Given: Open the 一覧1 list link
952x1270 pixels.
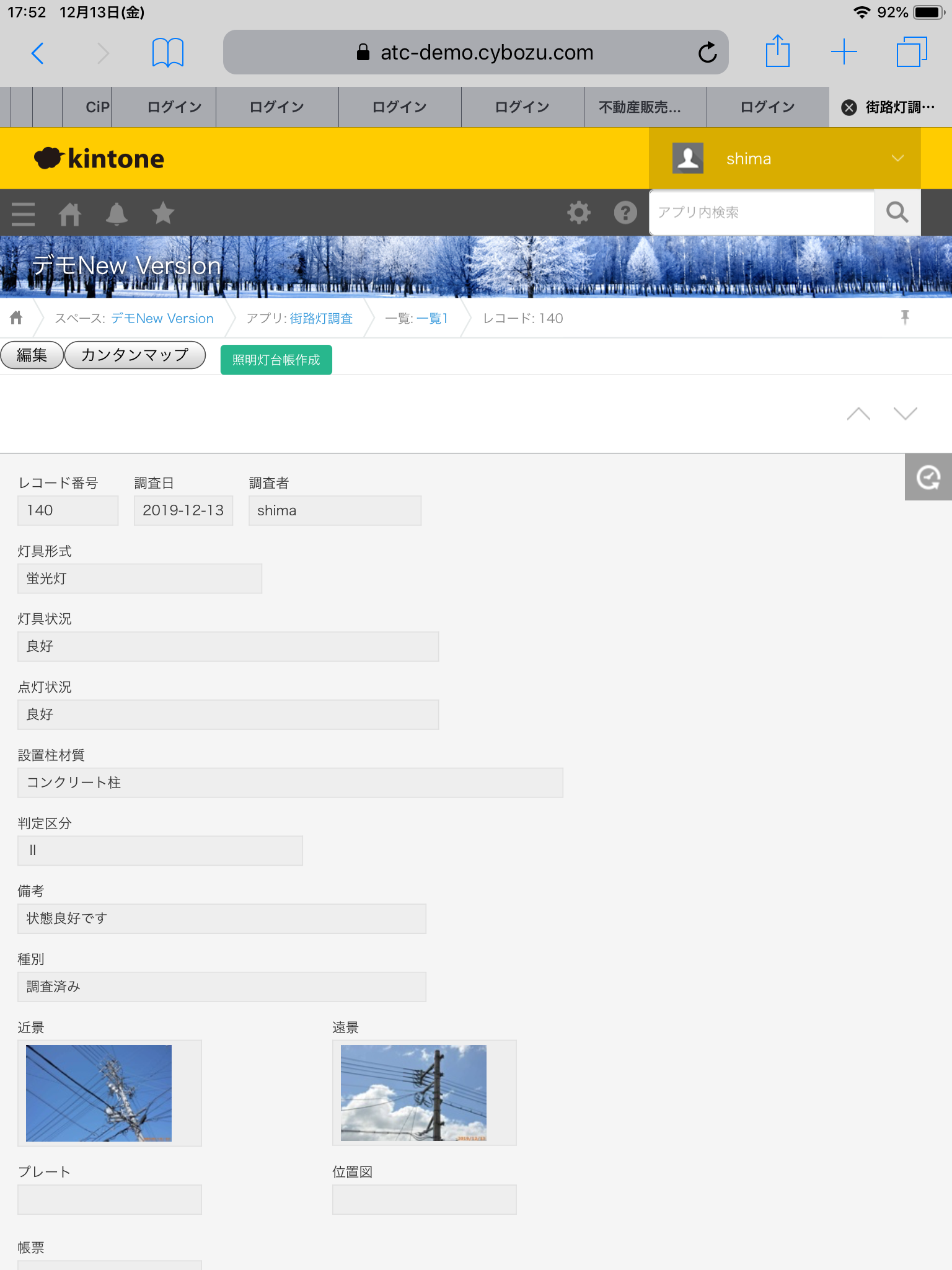Looking at the screenshot, I should point(432,318).
